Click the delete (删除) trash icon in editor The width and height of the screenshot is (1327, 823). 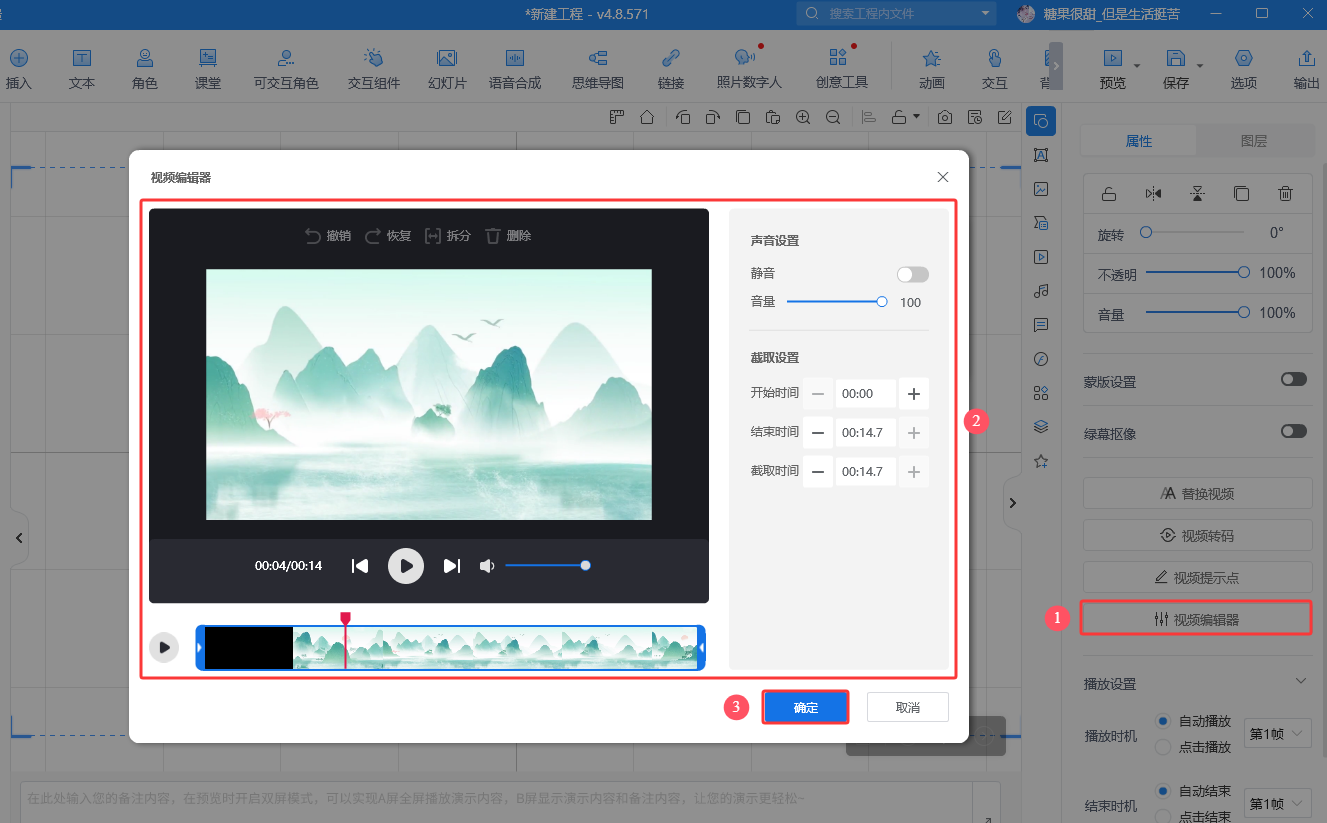[492, 236]
